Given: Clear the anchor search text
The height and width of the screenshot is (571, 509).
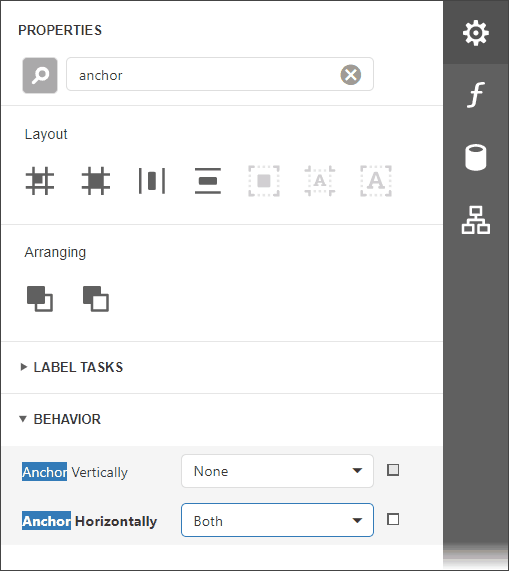Looking at the screenshot, I should tap(351, 75).
